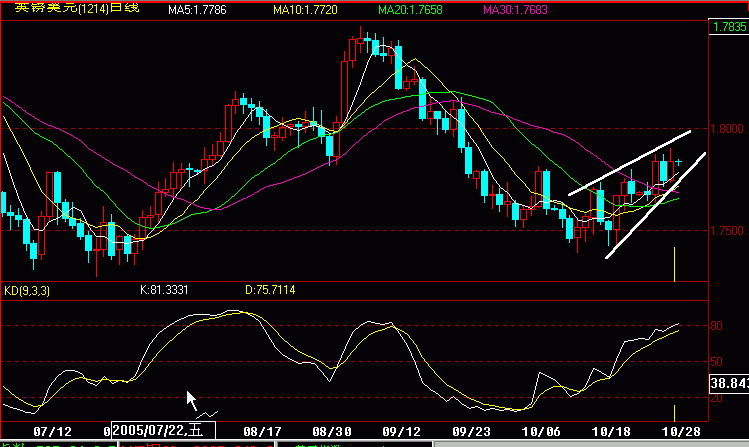The height and width of the screenshot is (447, 749).
Task: Click the 80 level on KD axis
Action: [717, 326]
